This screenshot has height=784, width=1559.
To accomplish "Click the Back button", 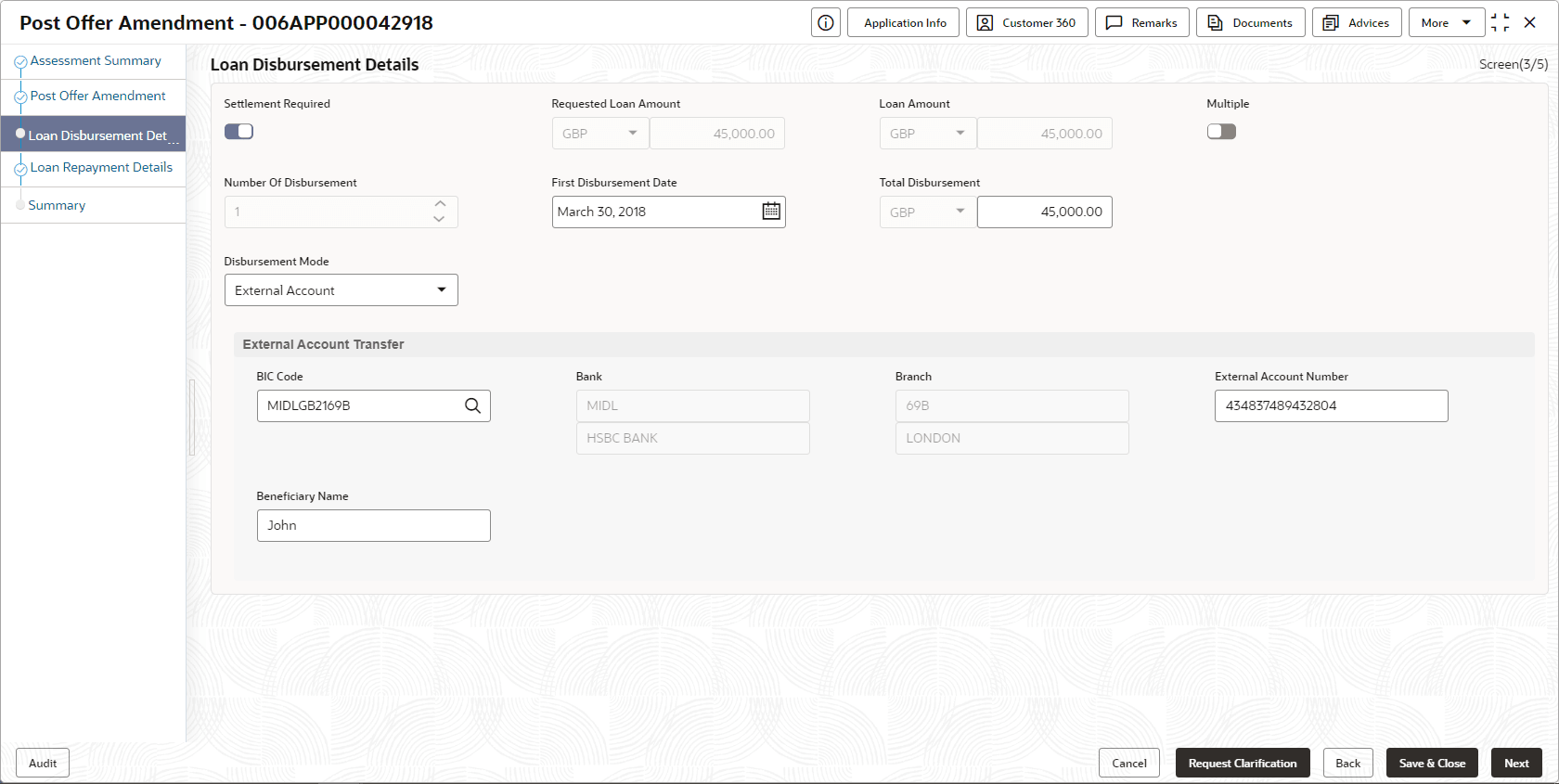I will pyautogui.click(x=1348, y=764).
